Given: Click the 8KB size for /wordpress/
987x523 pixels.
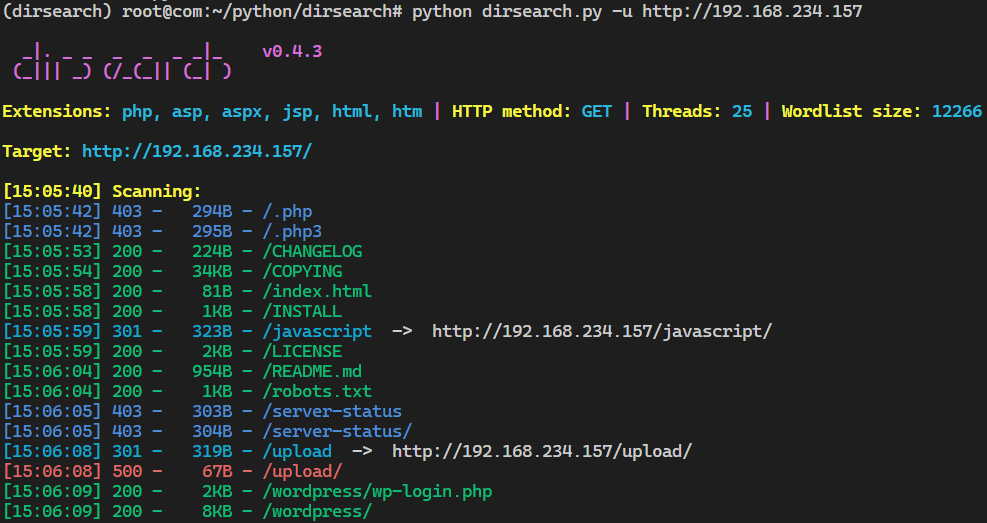Looking at the screenshot, I should click(217, 512).
